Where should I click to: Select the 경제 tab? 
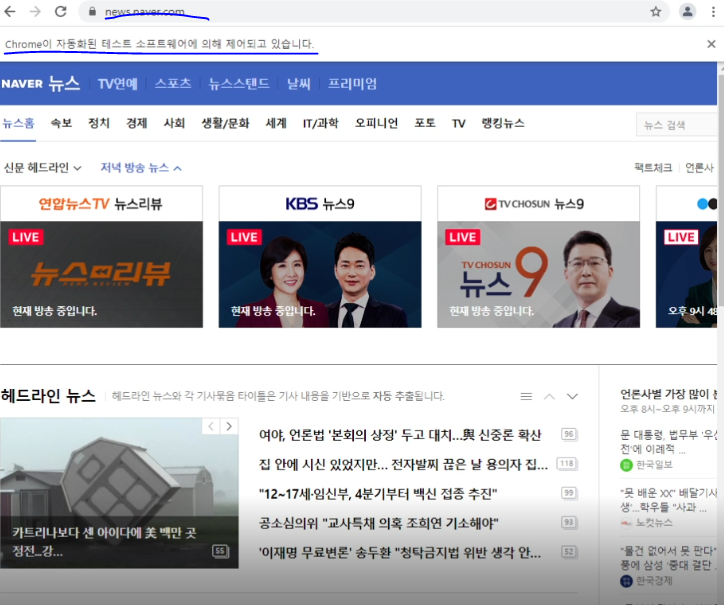[x=137, y=123]
